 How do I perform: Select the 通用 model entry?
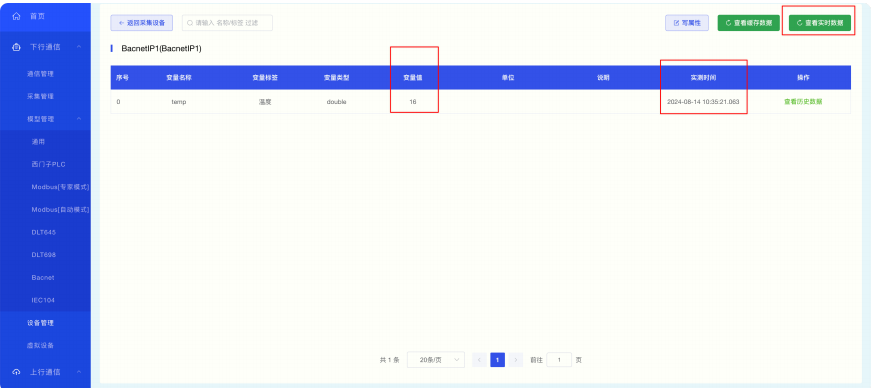[x=38, y=142]
